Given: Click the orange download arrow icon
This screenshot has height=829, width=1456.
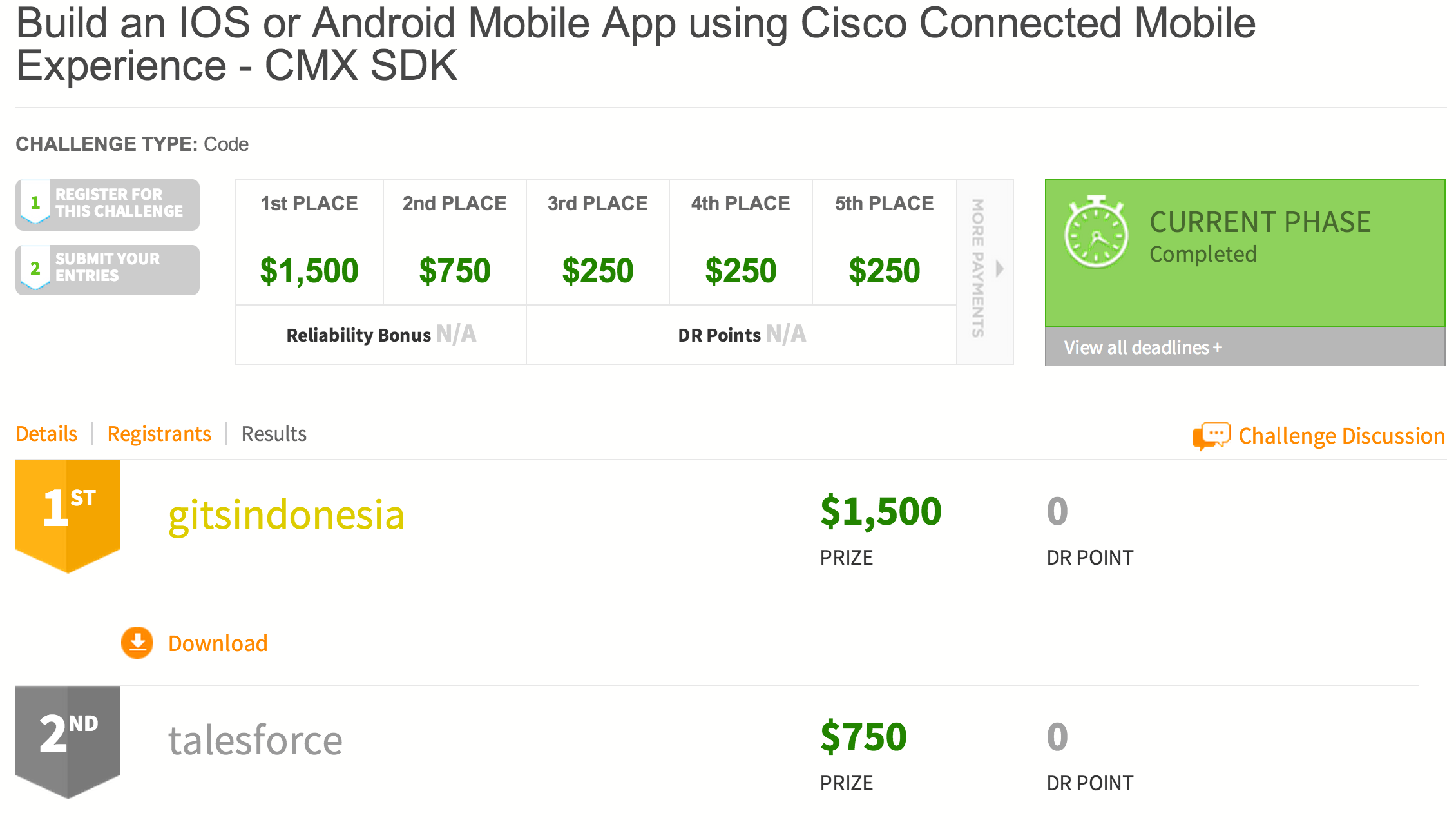Looking at the screenshot, I should coord(137,643).
